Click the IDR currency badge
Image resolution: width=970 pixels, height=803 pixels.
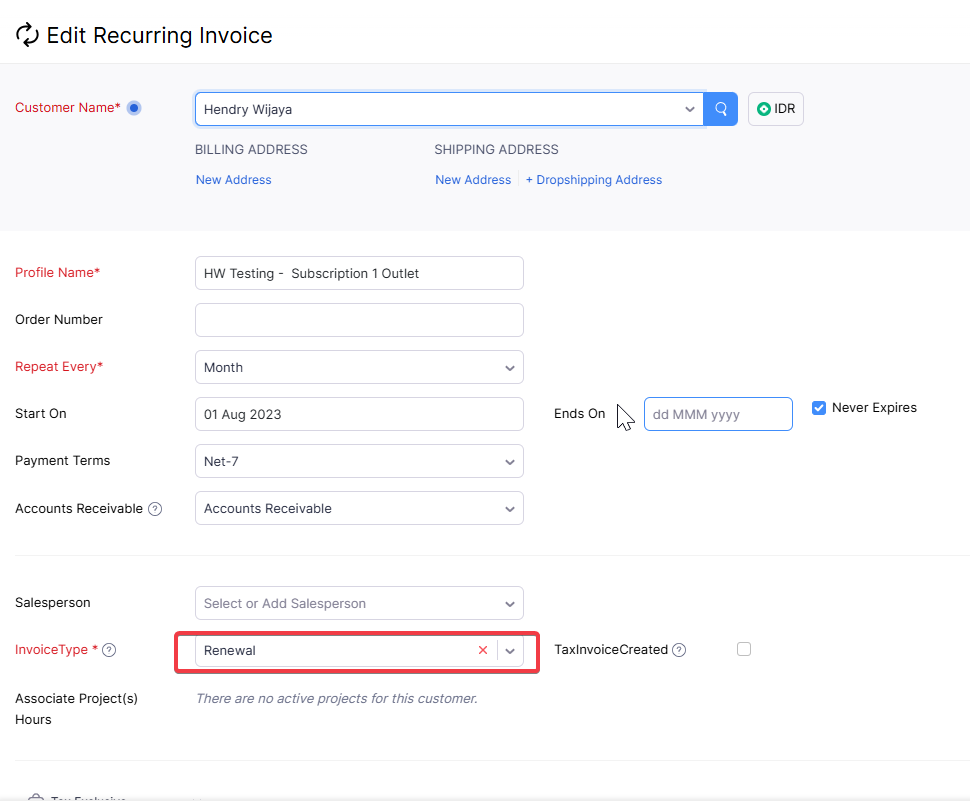776,109
